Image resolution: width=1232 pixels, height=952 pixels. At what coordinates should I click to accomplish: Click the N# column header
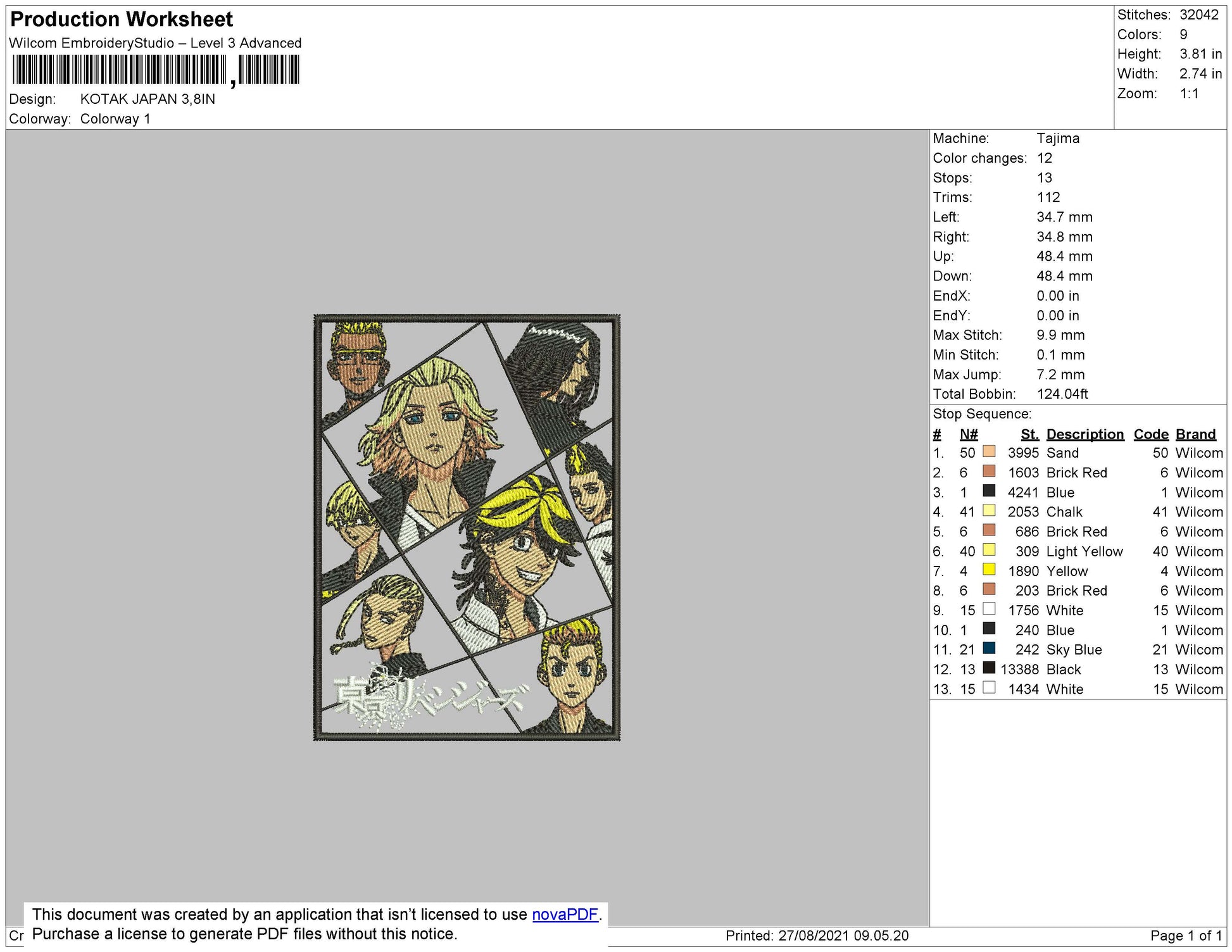point(968,434)
